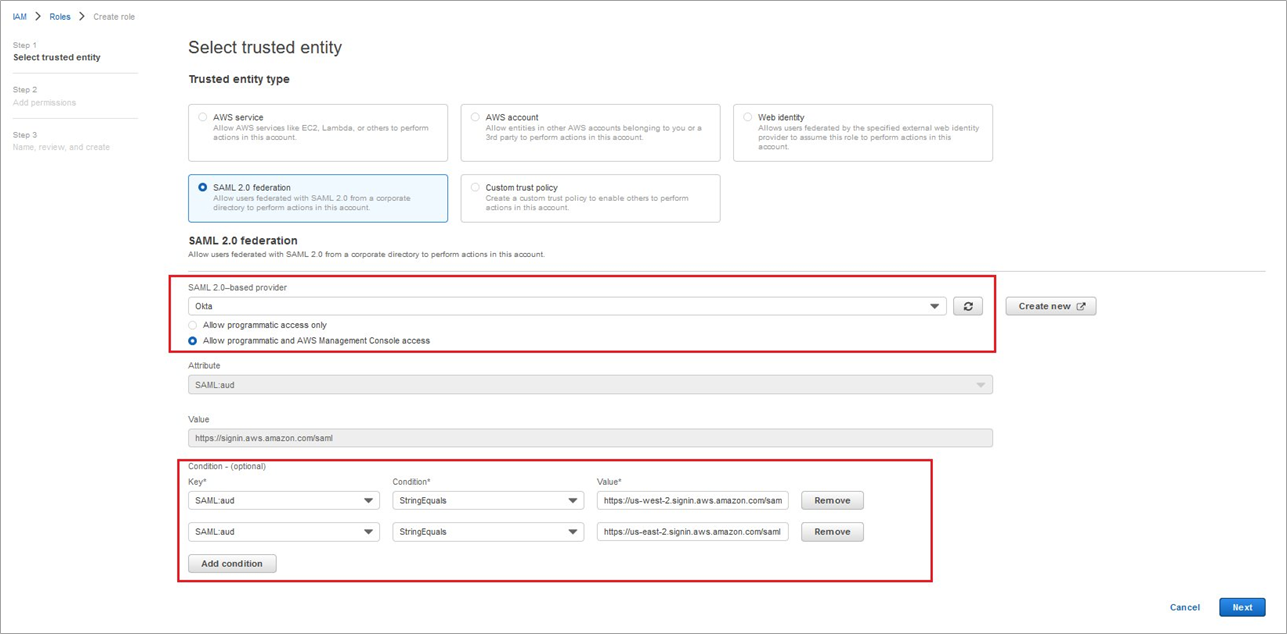The image size is (1287, 634).
Task: Go to the Roles breadcrumb link
Action: 60,17
